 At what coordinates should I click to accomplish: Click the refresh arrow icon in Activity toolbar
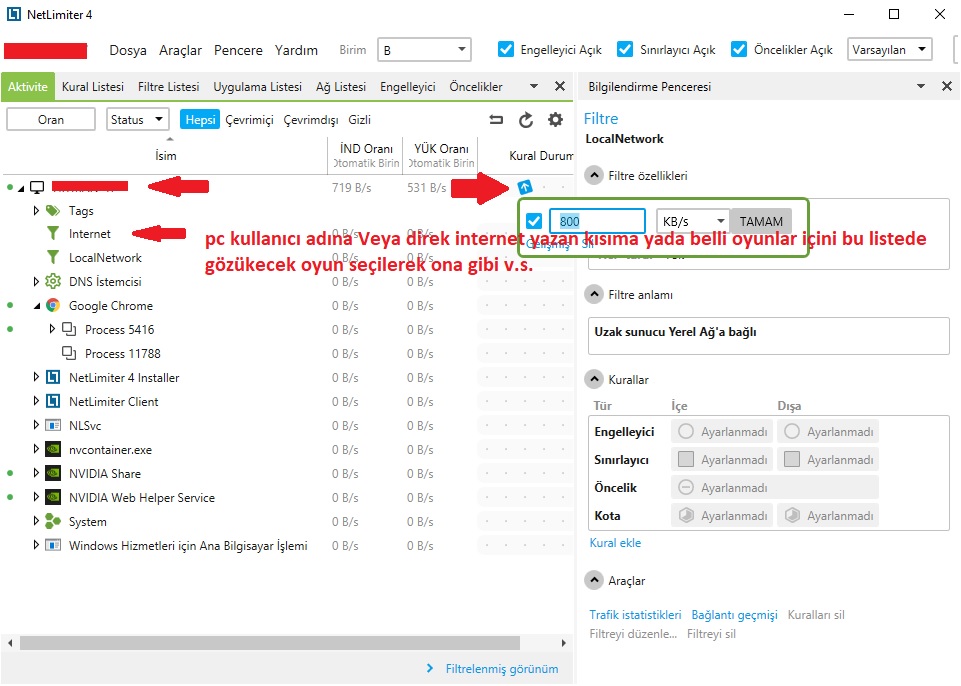pyautogui.click(x=526, y=120)
